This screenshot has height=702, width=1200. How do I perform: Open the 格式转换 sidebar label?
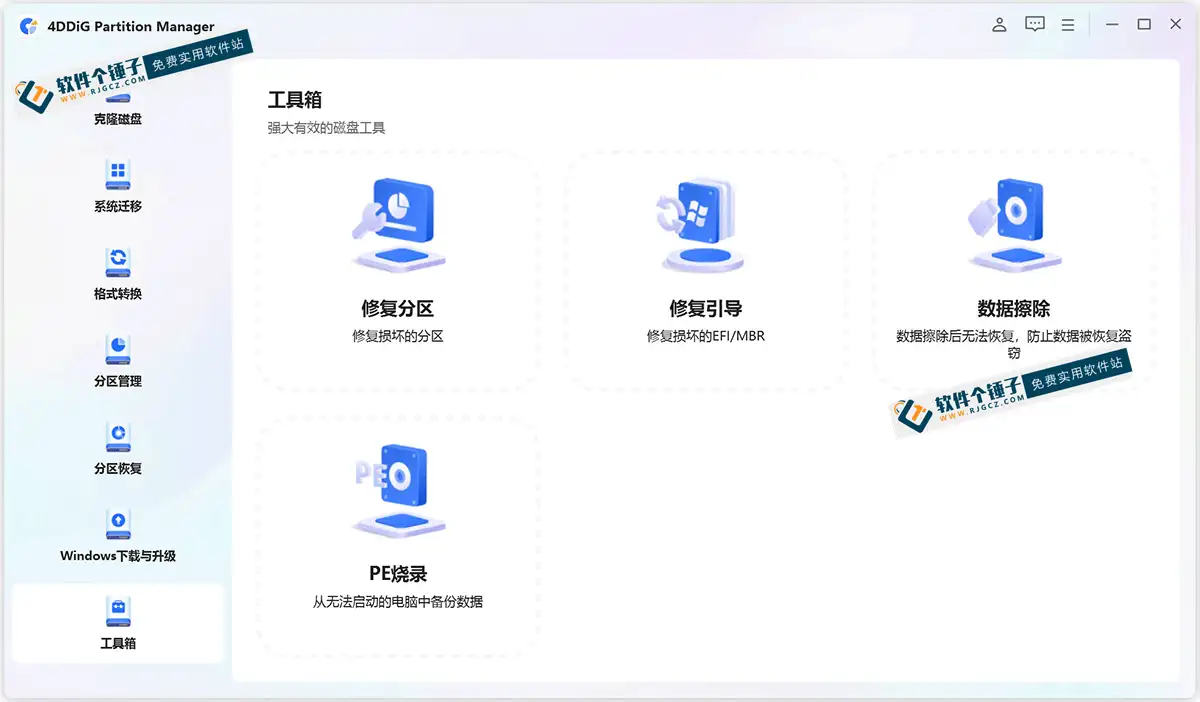click(x=118, y=294)
